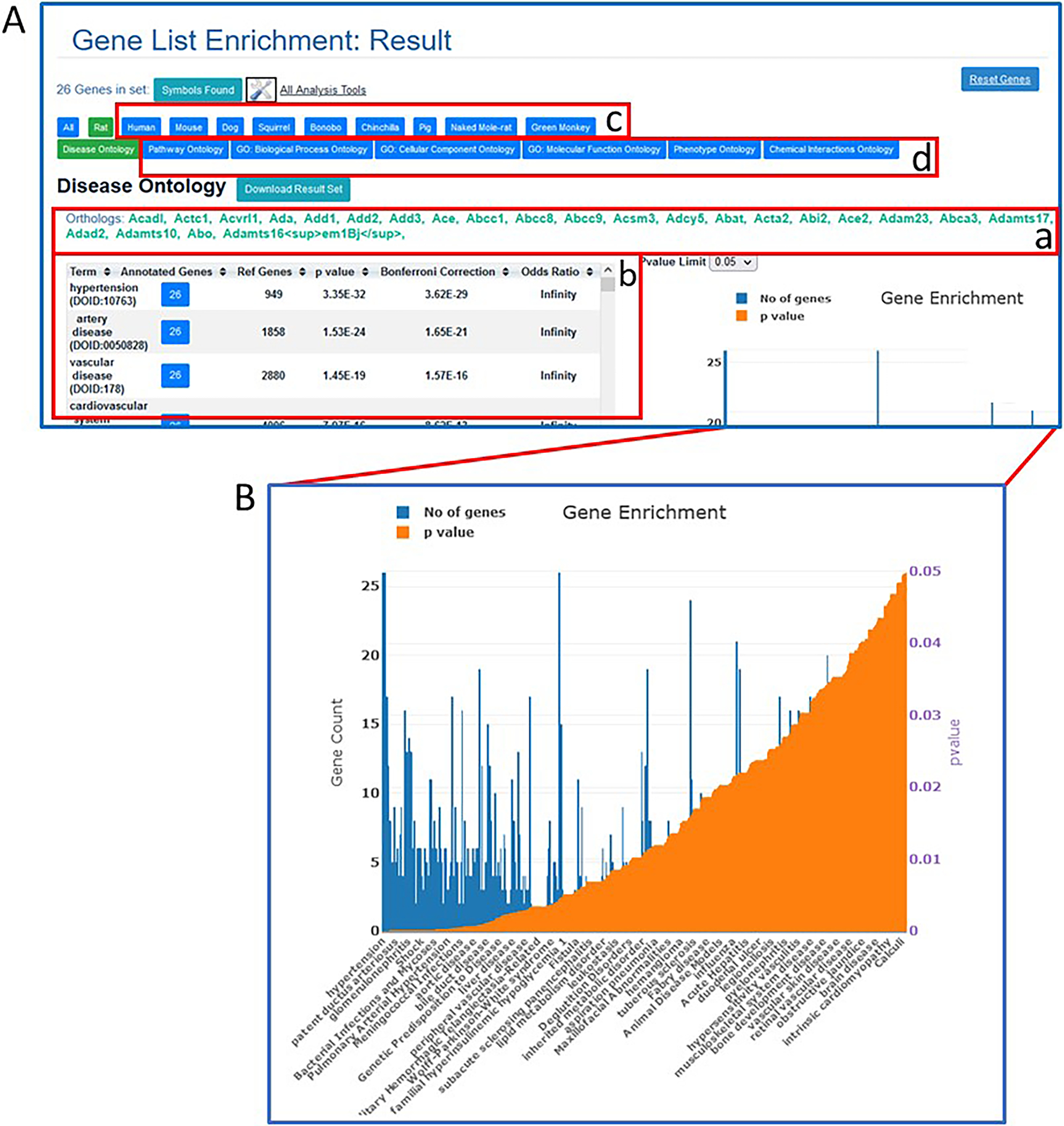The image size is (1064, 1126).
Task: Click the Symbols Found button
Action: tap(198, 90)
